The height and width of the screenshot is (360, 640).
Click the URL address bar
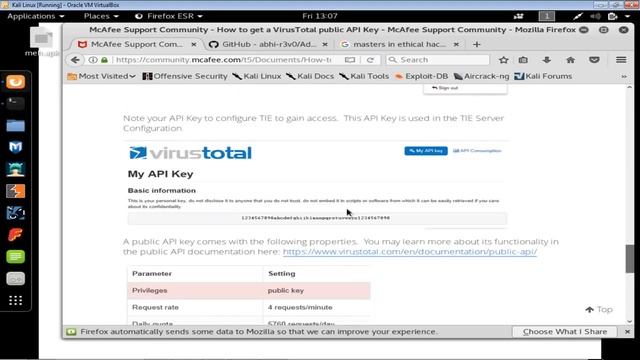[x=223, y=60]
